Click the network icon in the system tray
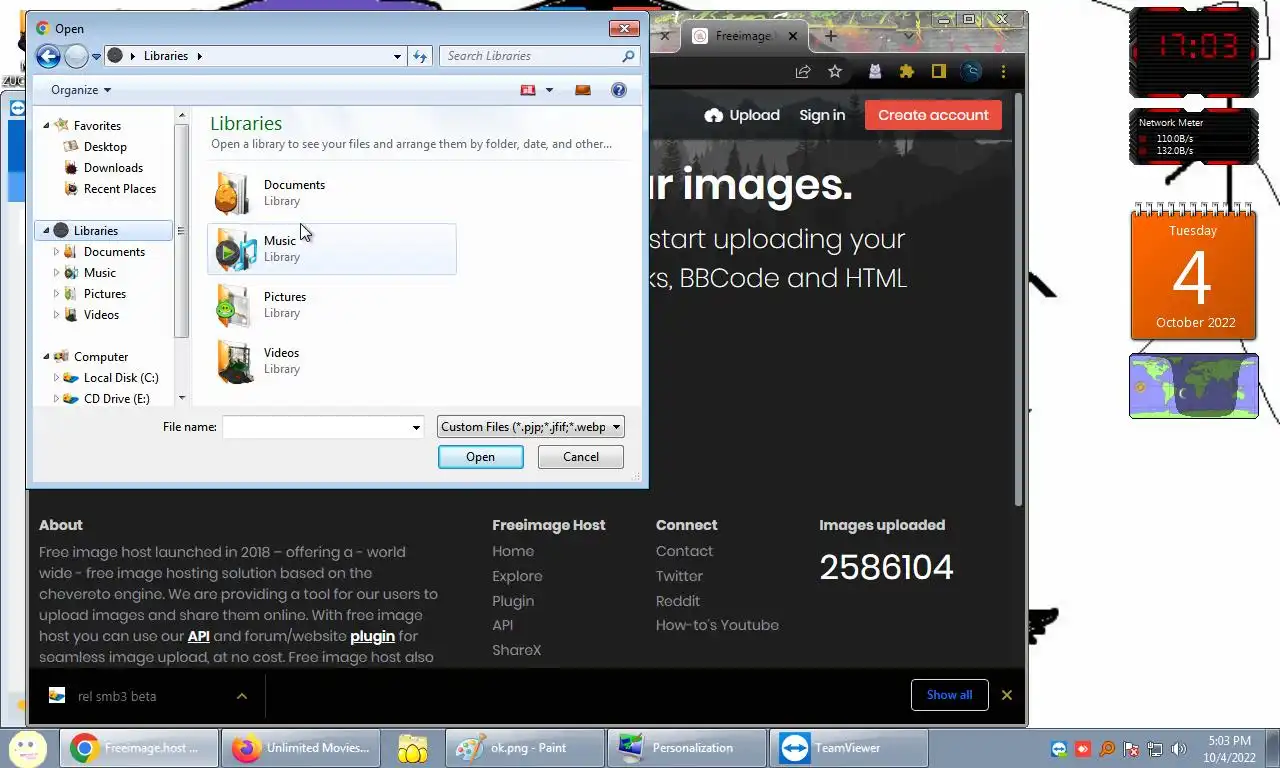The width and height of the screenshot is (1280, 768). [x=1155, y=748]
